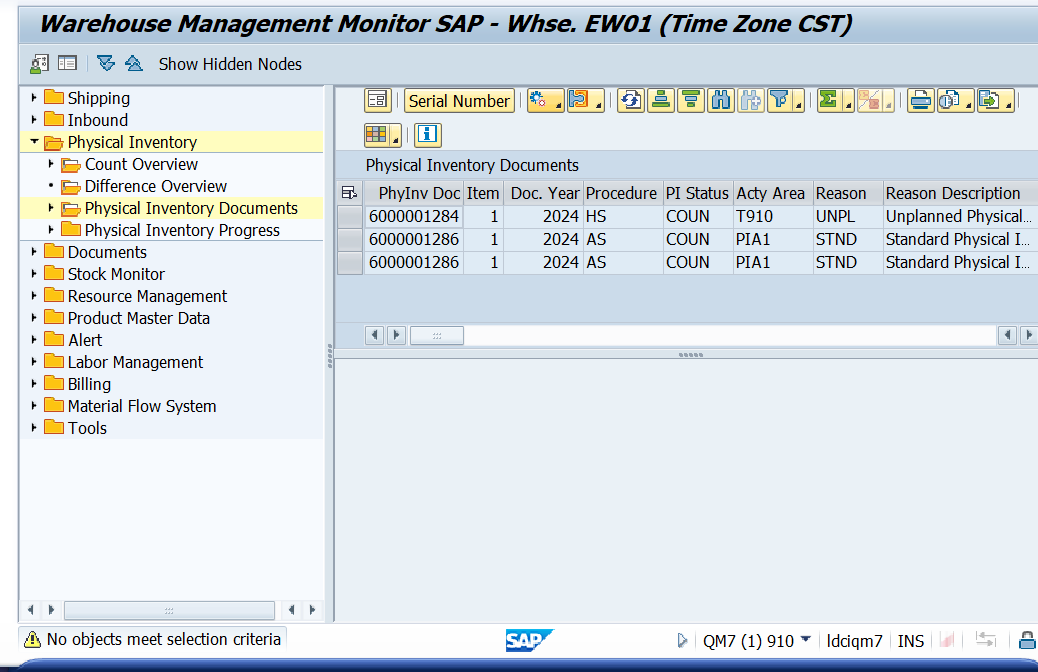The width and height of the screenshot is (1038, 672).
Task: Expand the Inbound folder node
Action: click(x=34, y=120)
